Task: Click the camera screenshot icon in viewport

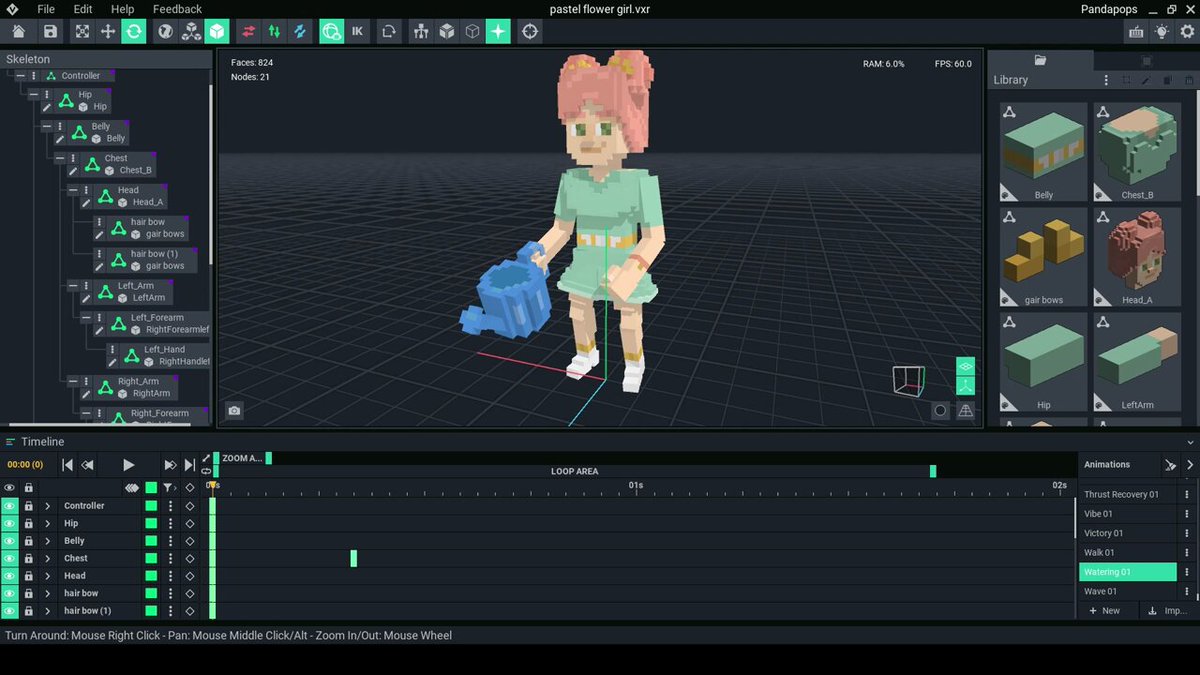Action: 234,410
